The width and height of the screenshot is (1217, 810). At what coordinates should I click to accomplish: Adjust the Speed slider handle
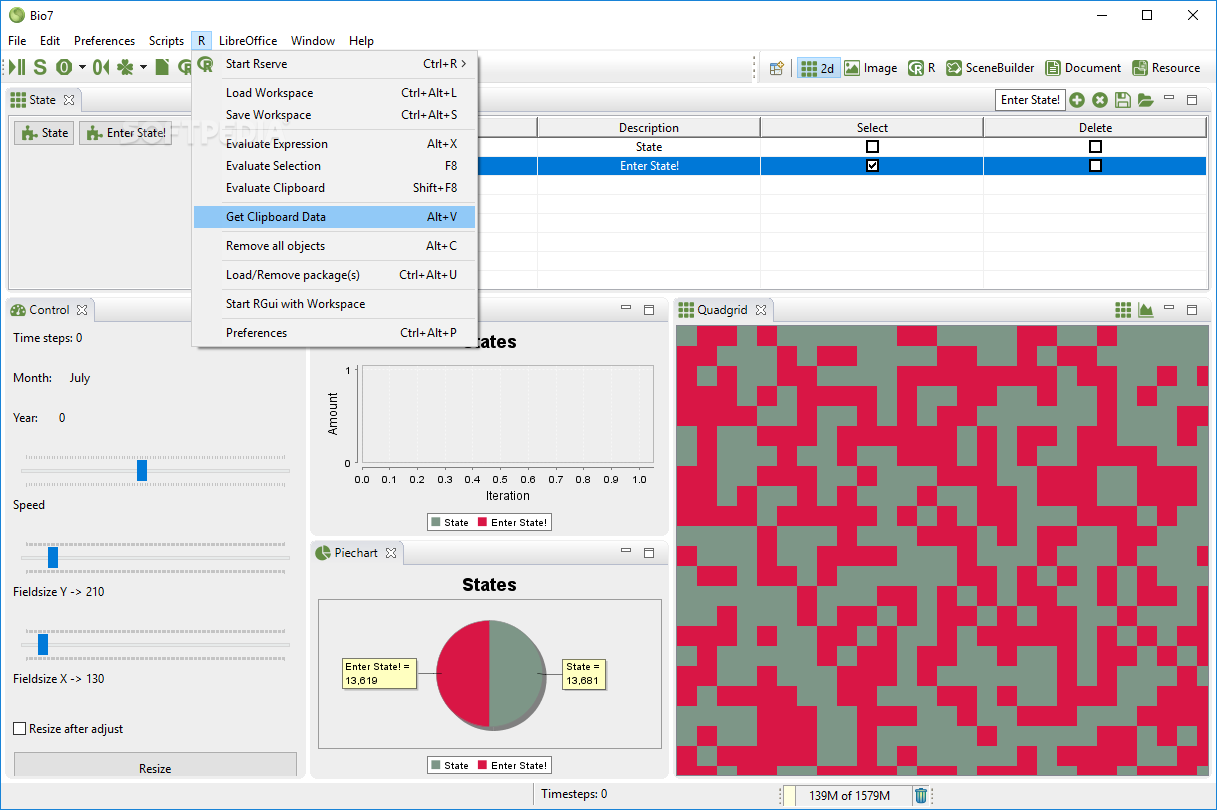142,470
